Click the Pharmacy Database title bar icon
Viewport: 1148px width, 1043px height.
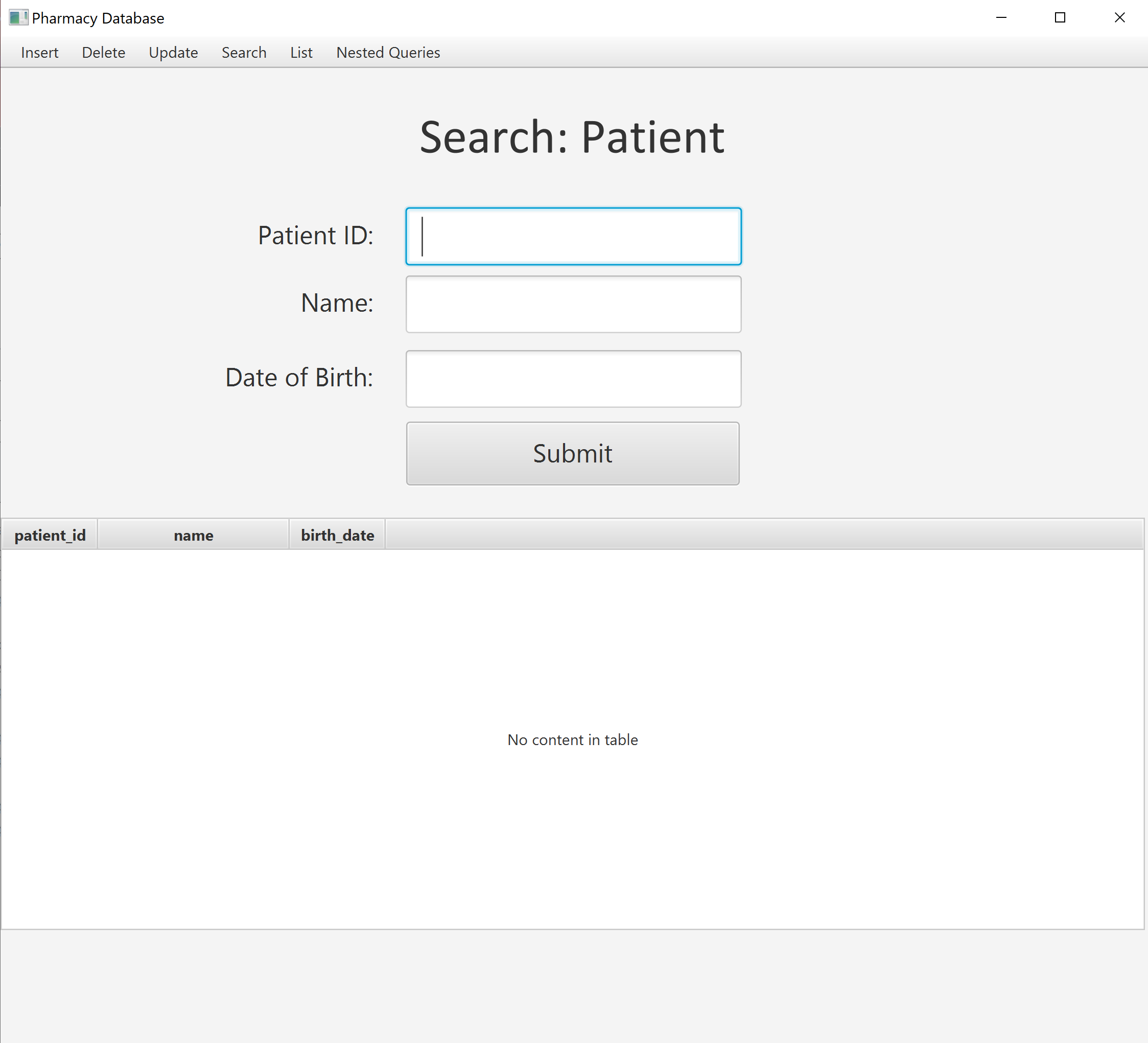pyautogui.click(x=18, y=18)
